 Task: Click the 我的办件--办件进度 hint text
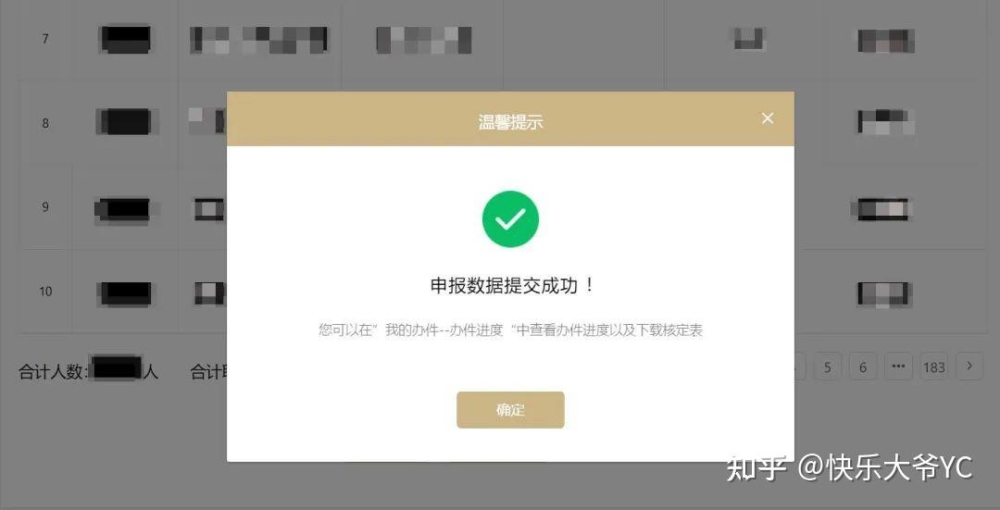pyautogui.click(x=445, y=330)
